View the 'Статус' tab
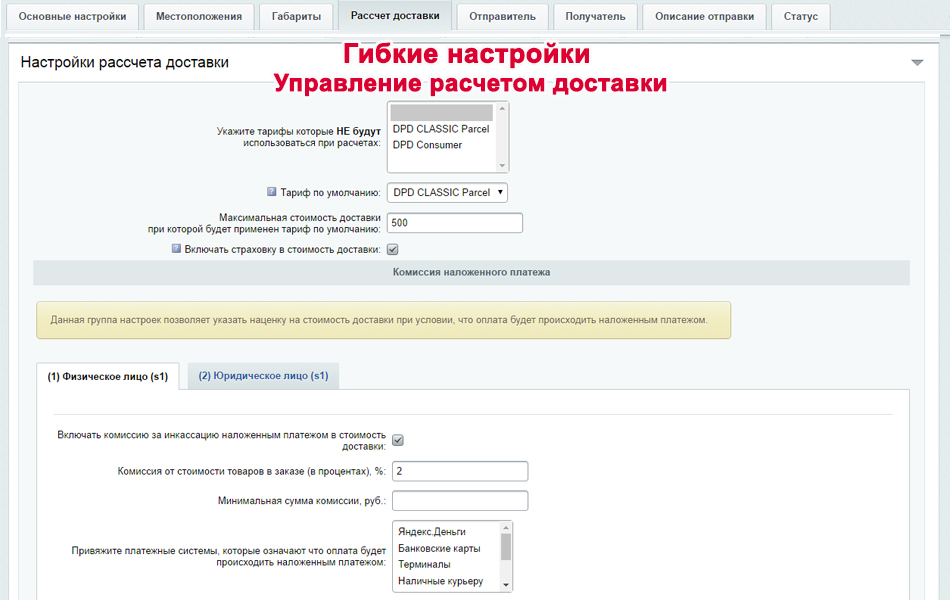 [800, 16]
